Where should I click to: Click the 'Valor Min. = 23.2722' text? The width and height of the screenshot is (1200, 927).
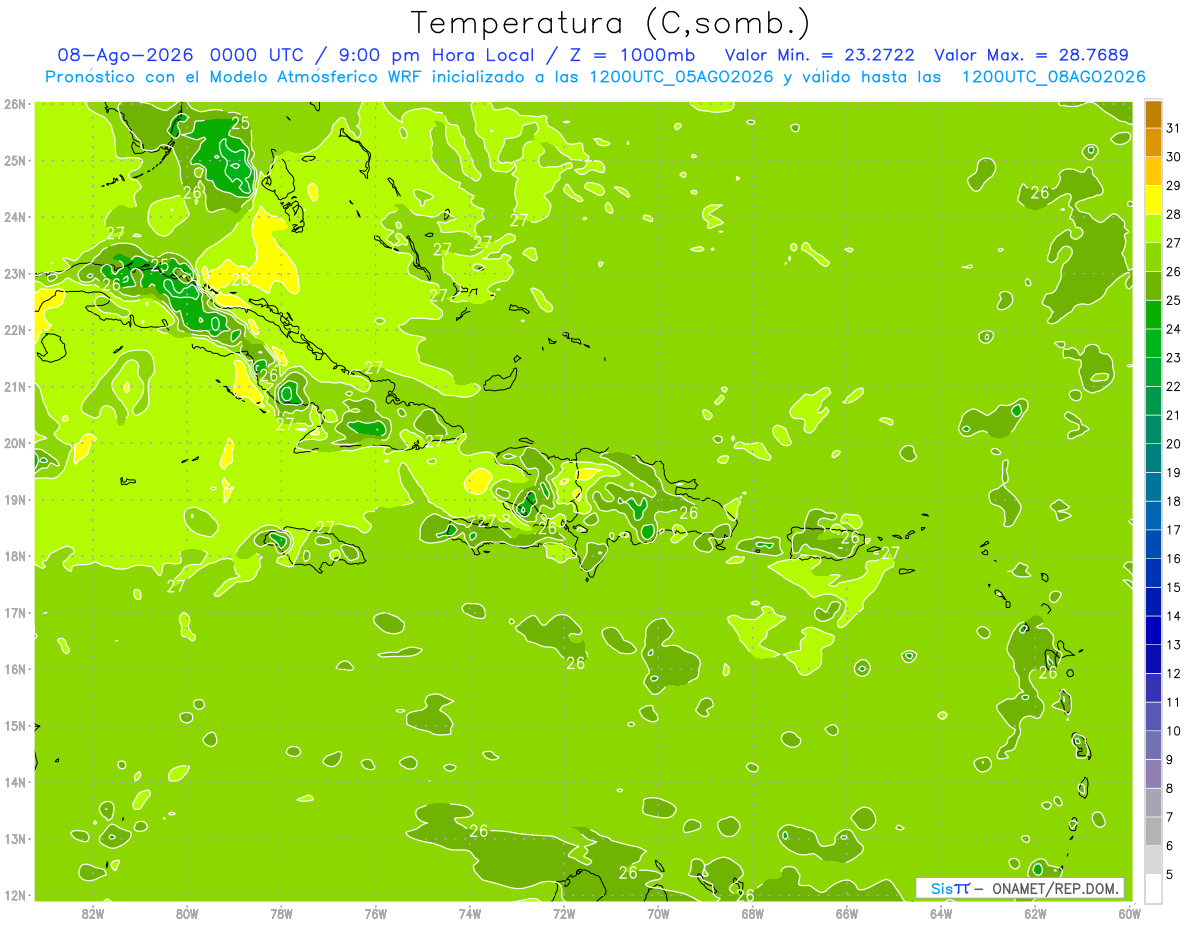point(819,55)
